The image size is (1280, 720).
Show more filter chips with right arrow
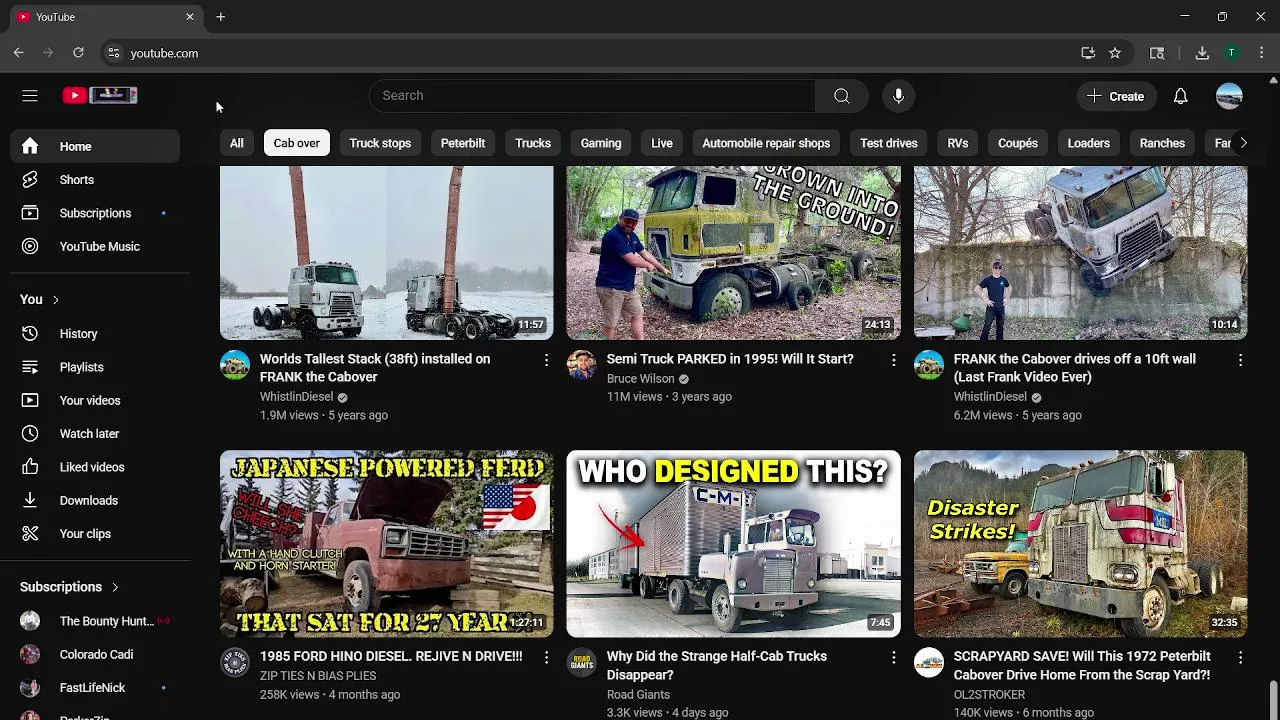click(x=1243, y=143)
